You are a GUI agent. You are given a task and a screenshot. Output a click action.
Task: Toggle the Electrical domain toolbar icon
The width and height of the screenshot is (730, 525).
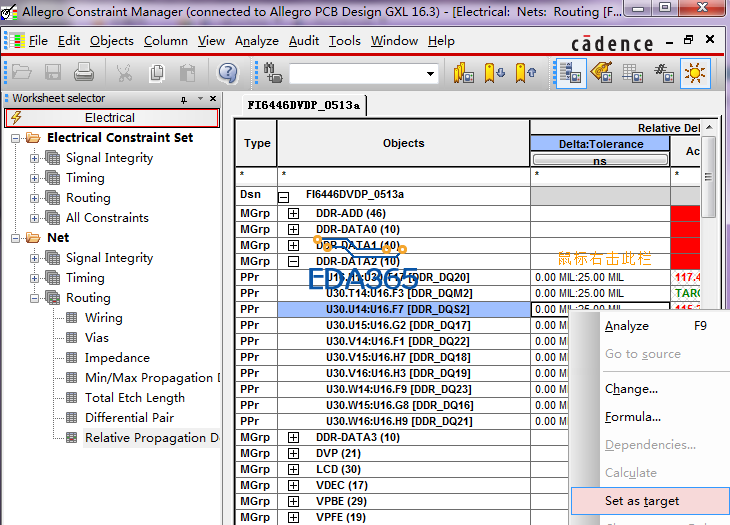point(570,73)
